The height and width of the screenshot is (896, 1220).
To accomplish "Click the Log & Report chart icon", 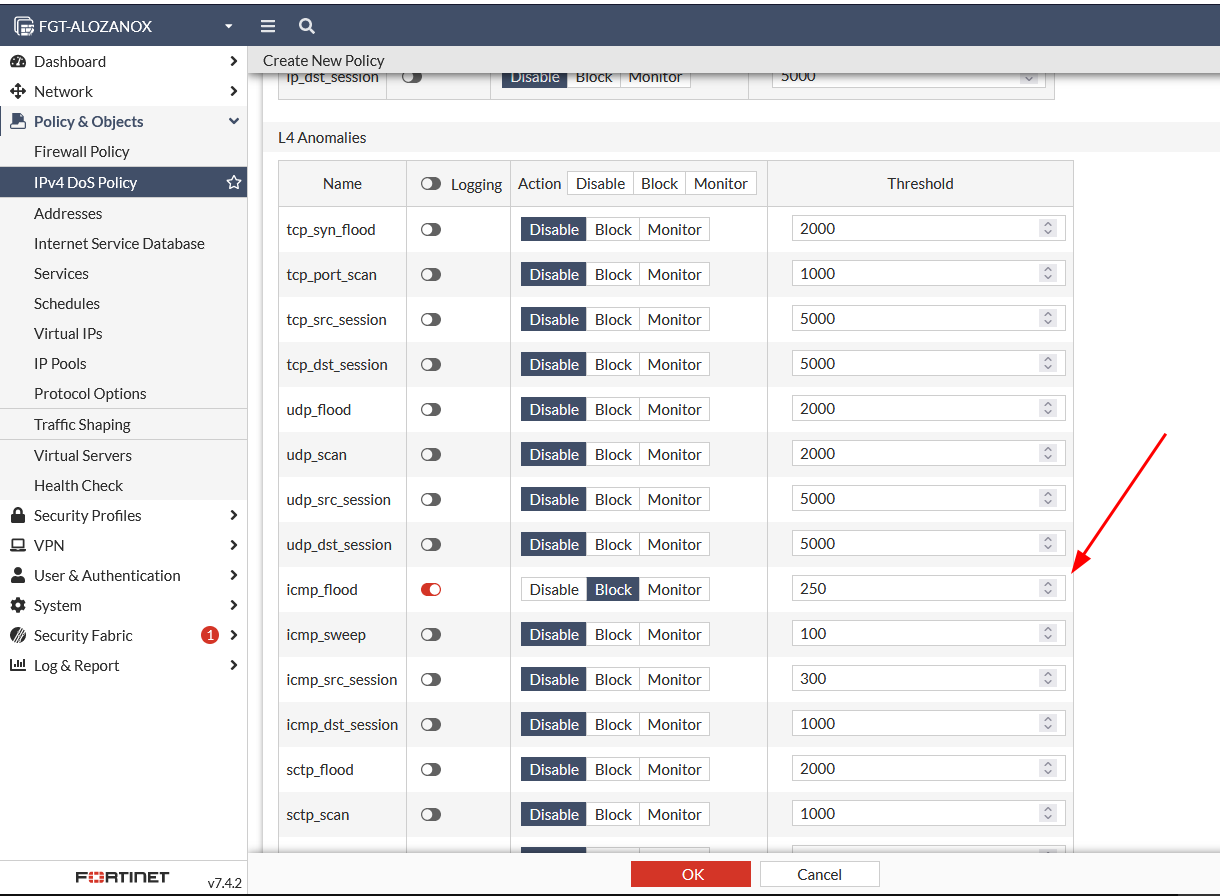I will (x=17, y=665).
